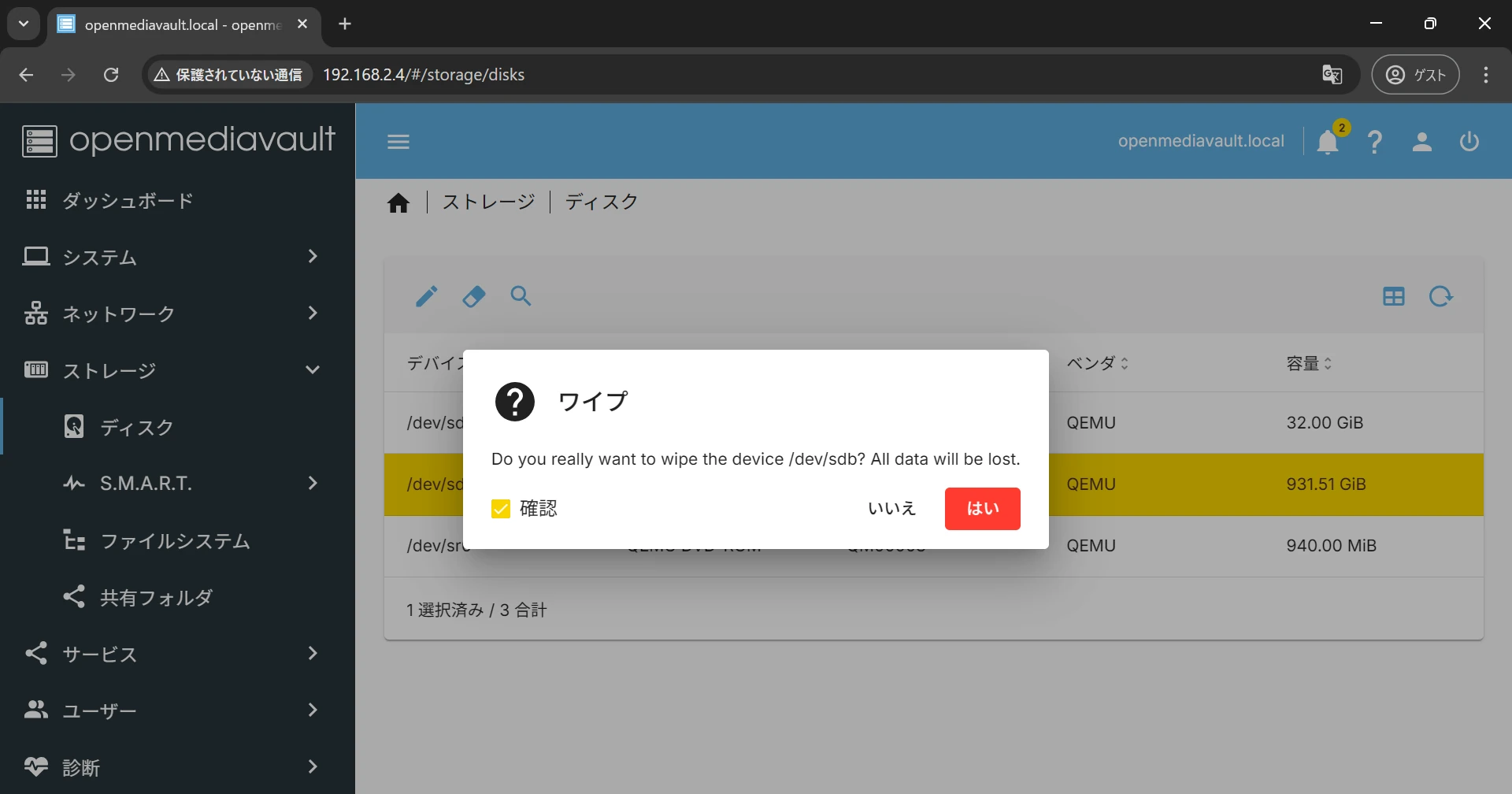The width and height of the screenshot is (1512, 794).
Task: Click the openmediavault logo
Action: coord(179,140)
